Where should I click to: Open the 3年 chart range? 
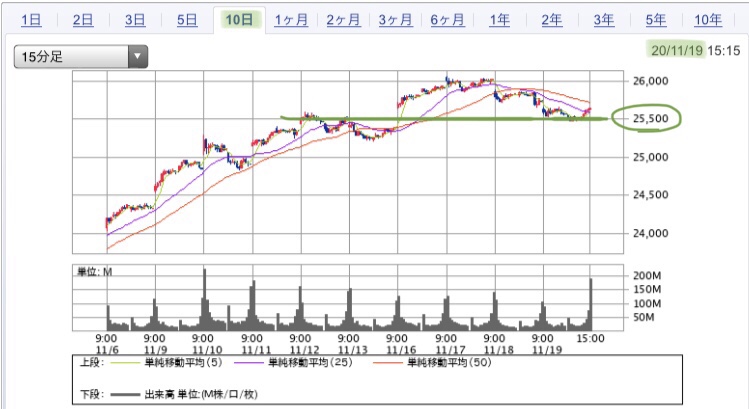[604, 20]
